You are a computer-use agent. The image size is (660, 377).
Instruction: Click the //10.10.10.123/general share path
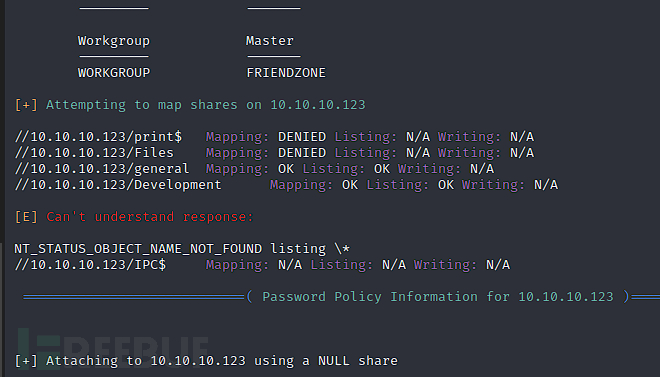pyautogui.click(x=102, y=169)
